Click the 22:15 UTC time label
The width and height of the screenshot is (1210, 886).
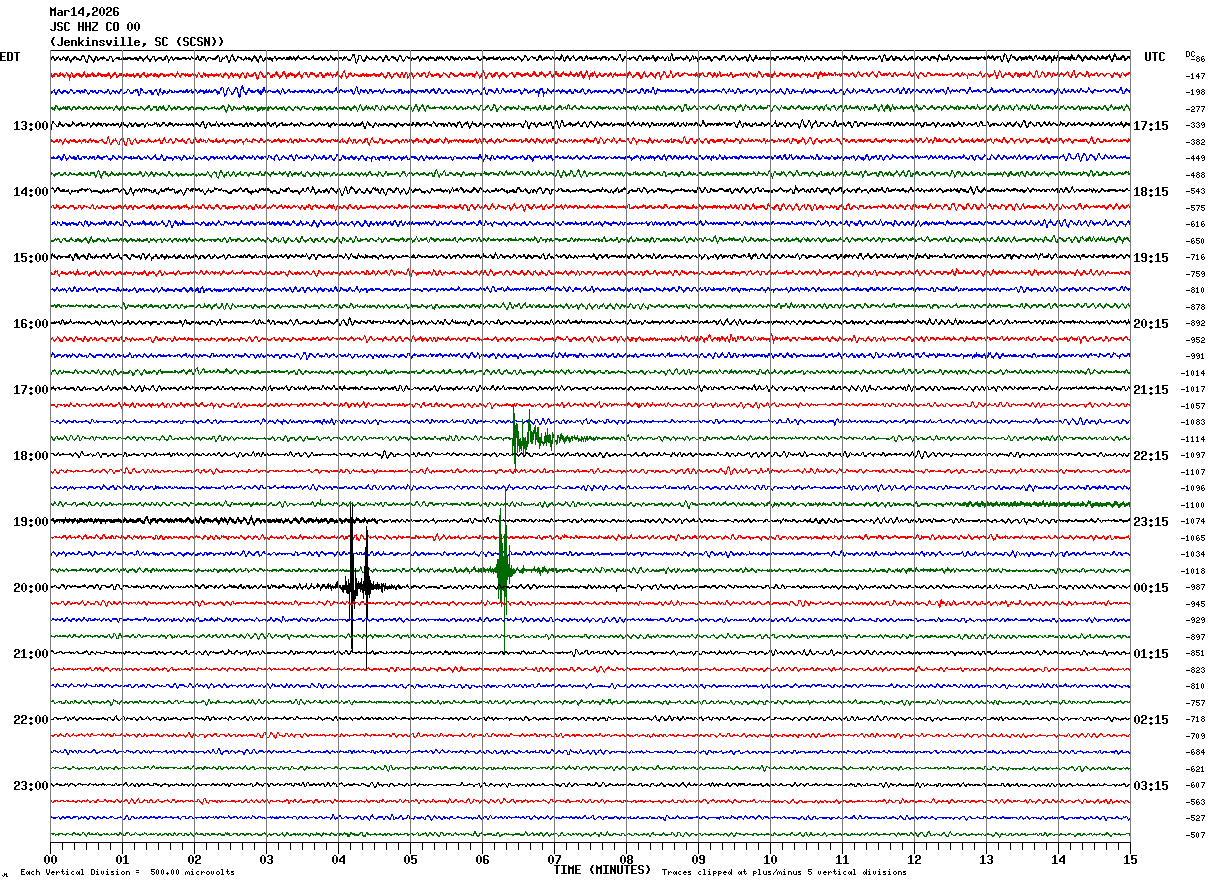click(x=1151, y=456)
